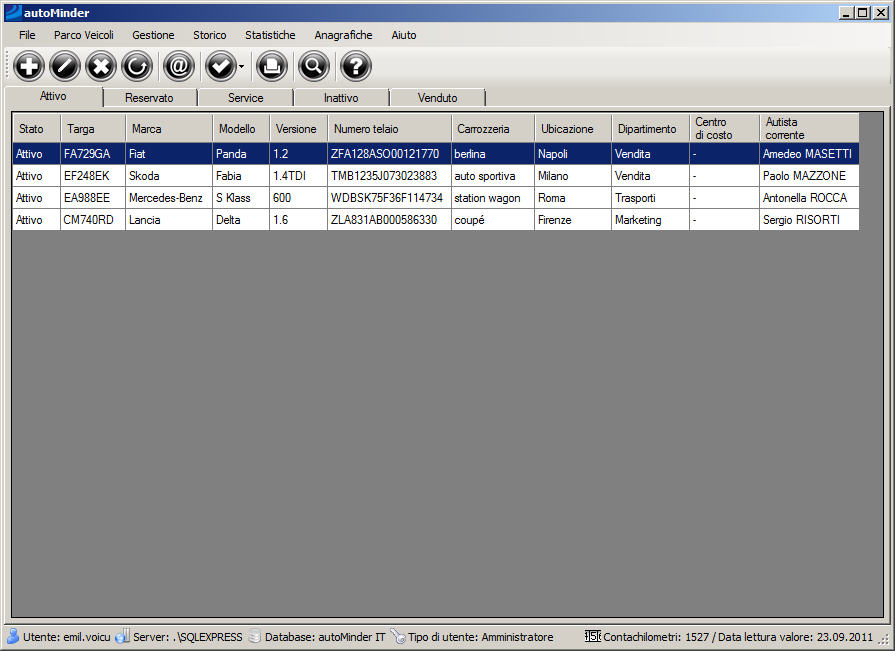
Task: Open the Gestione menu
Action: (153, 35)
